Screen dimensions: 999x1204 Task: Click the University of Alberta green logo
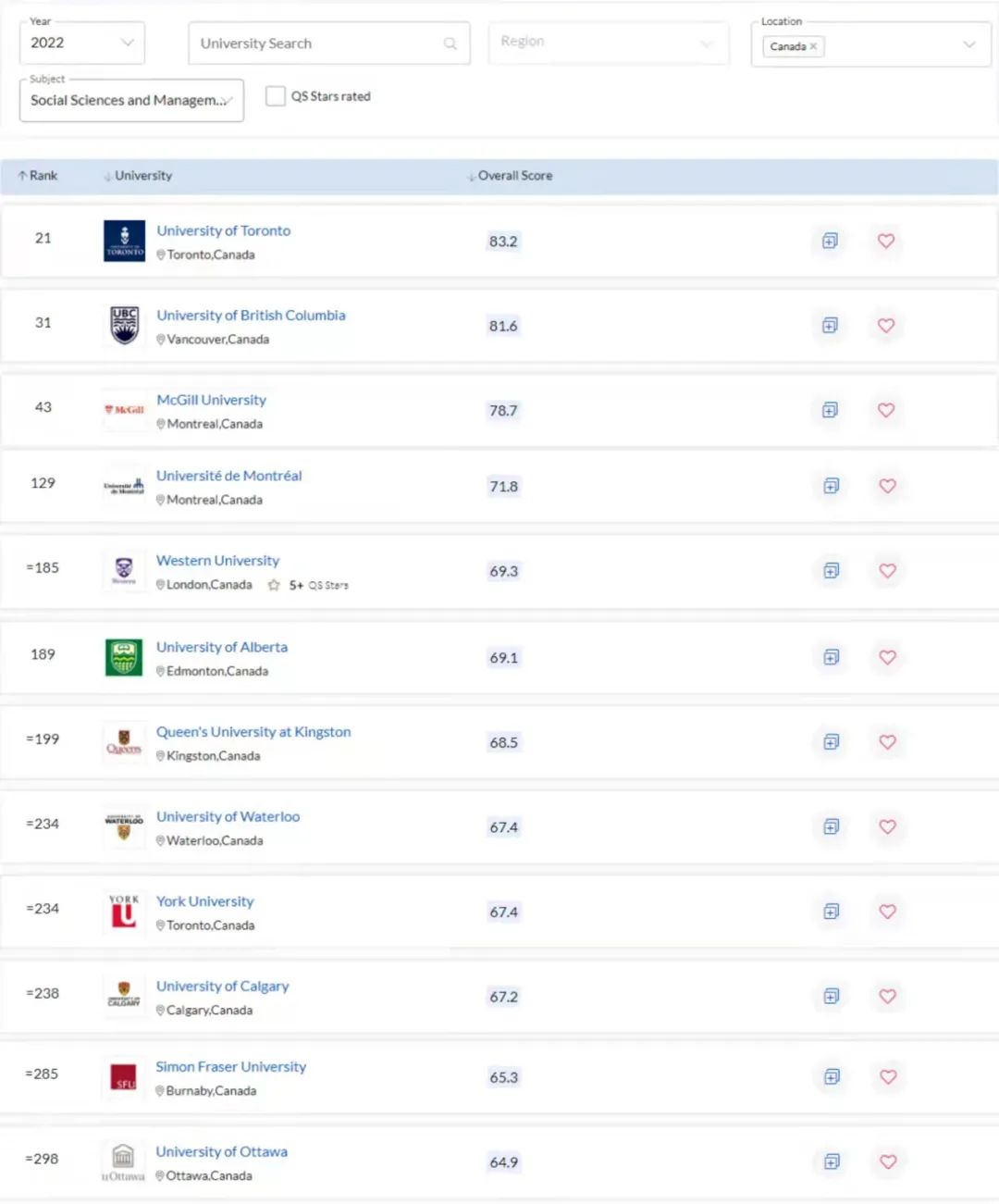pyautogui.click(x=124, y=657)
